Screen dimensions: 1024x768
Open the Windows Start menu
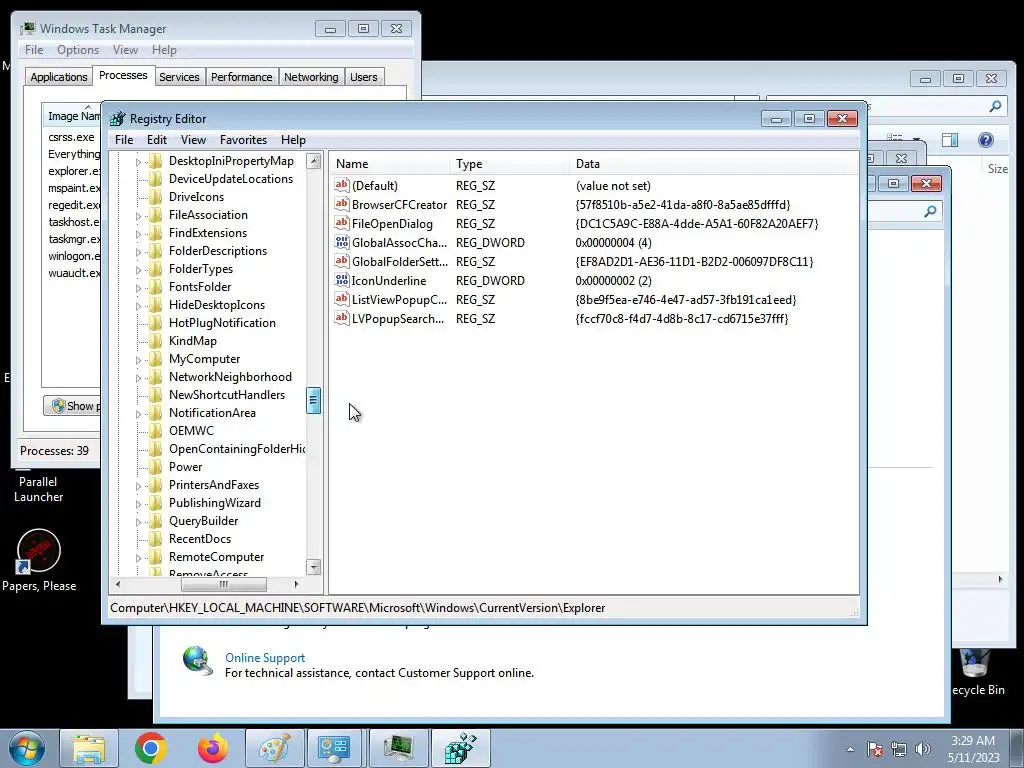27,748
